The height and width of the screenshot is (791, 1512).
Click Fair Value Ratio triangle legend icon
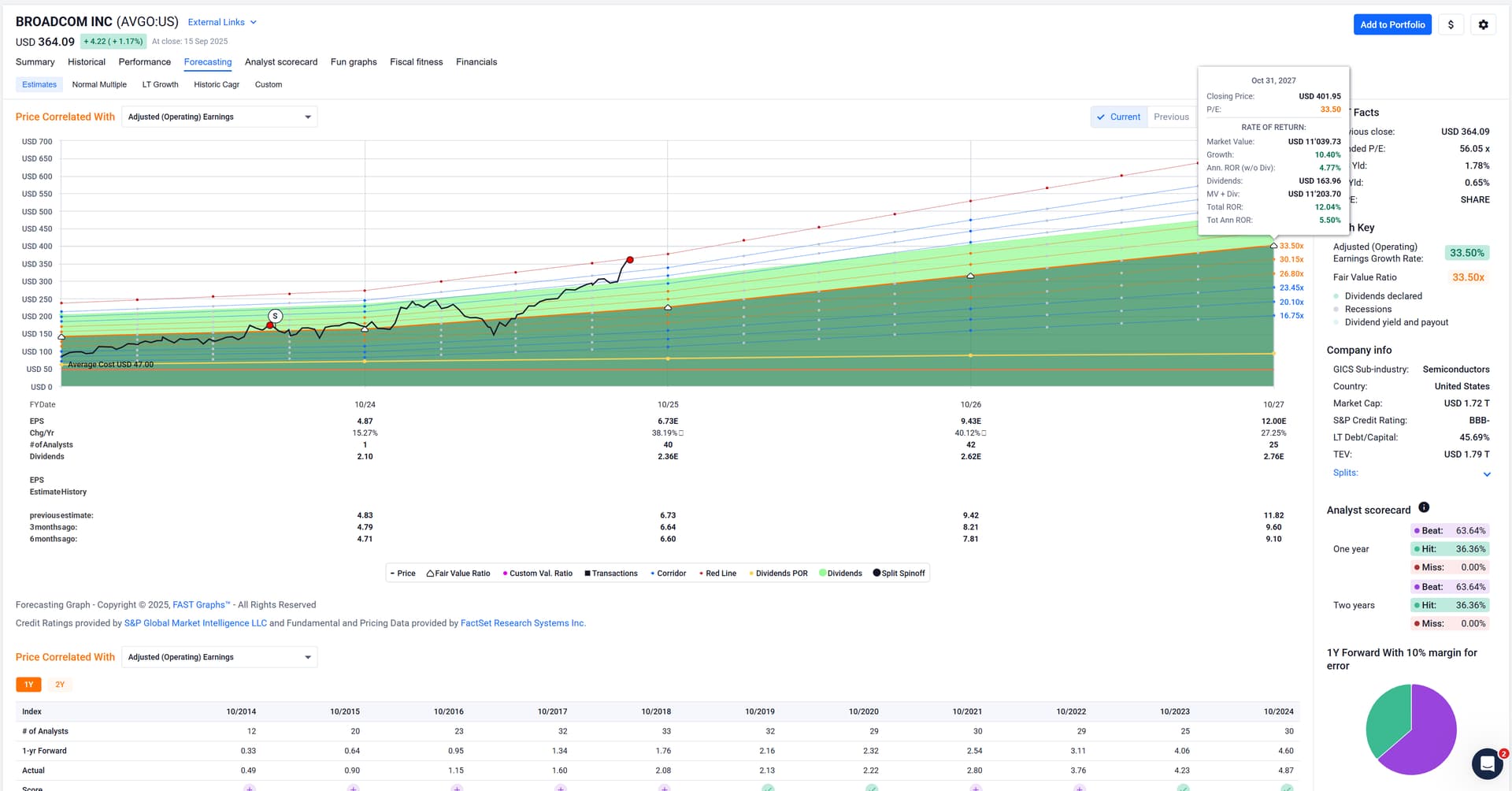[x=431, y=574]
